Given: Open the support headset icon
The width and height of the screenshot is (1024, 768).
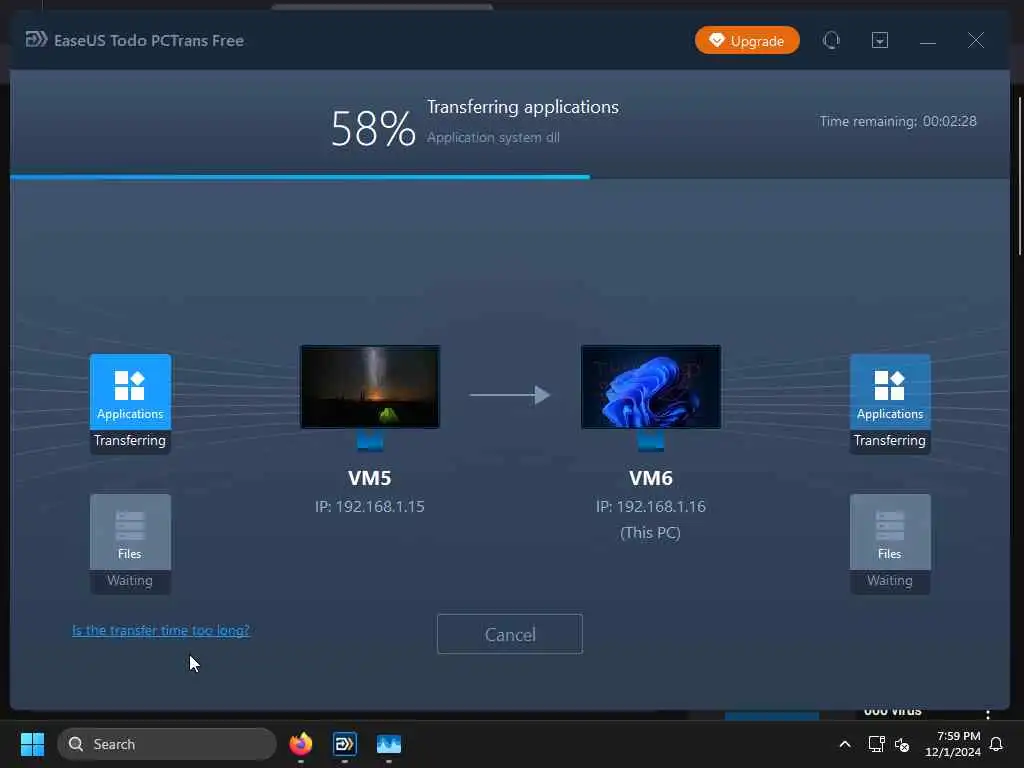Looking at the screenshot, I should click(x=831, y=40).
